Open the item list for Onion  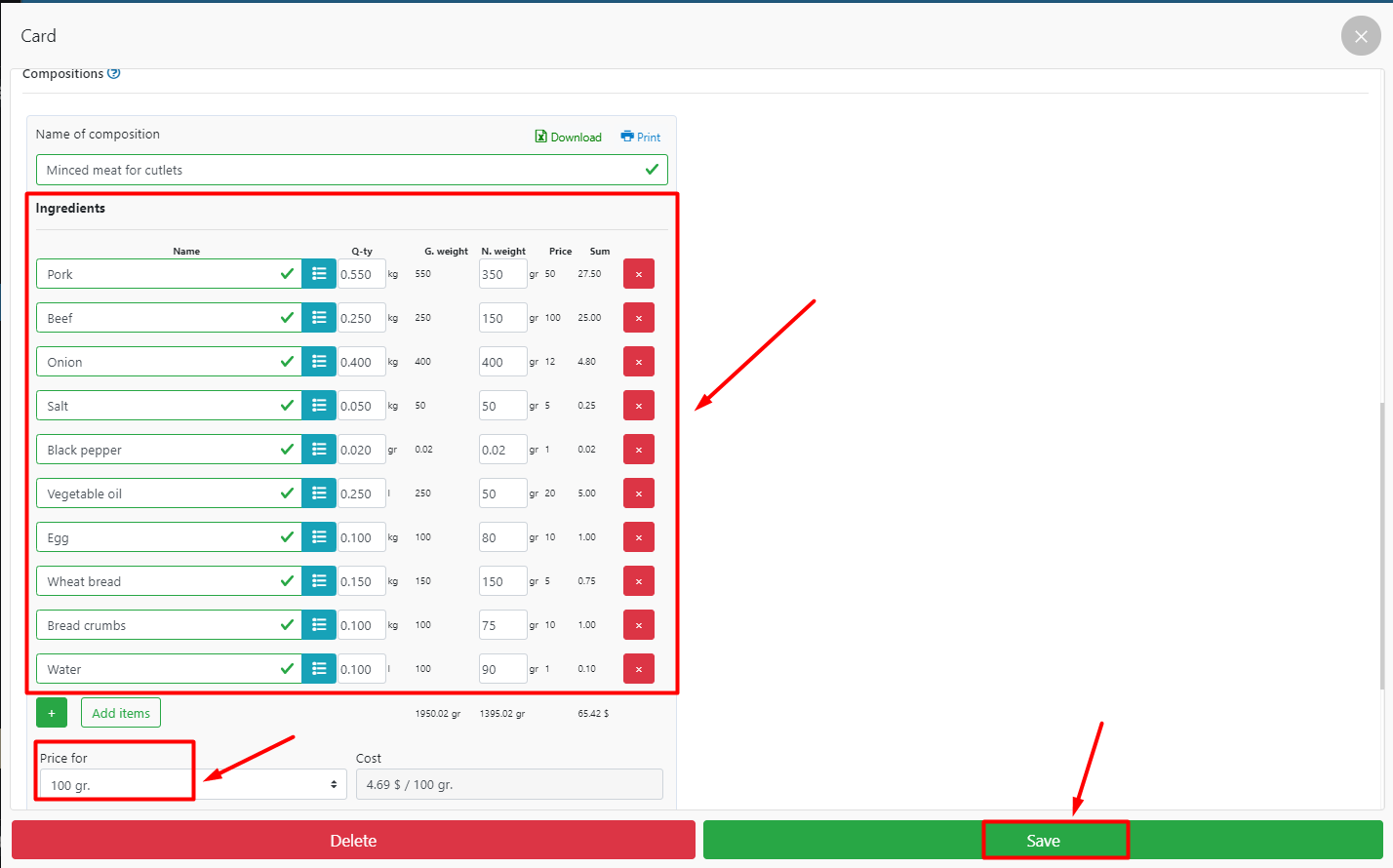coord(319,362)
